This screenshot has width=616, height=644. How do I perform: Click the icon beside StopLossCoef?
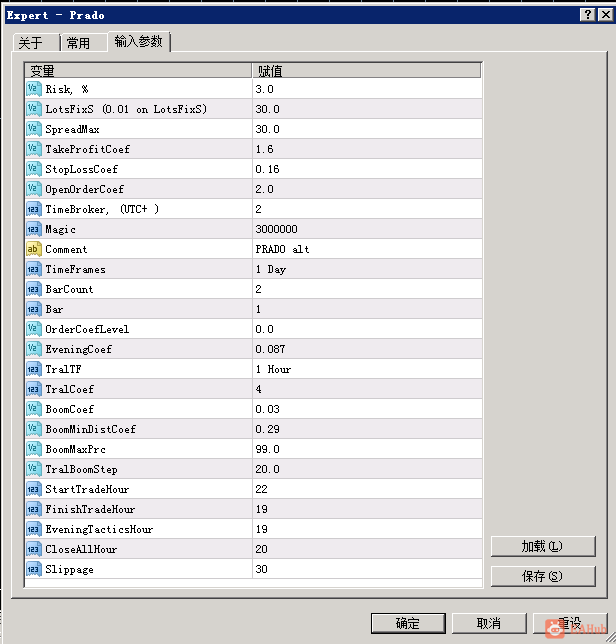click(x=34, y=169)
